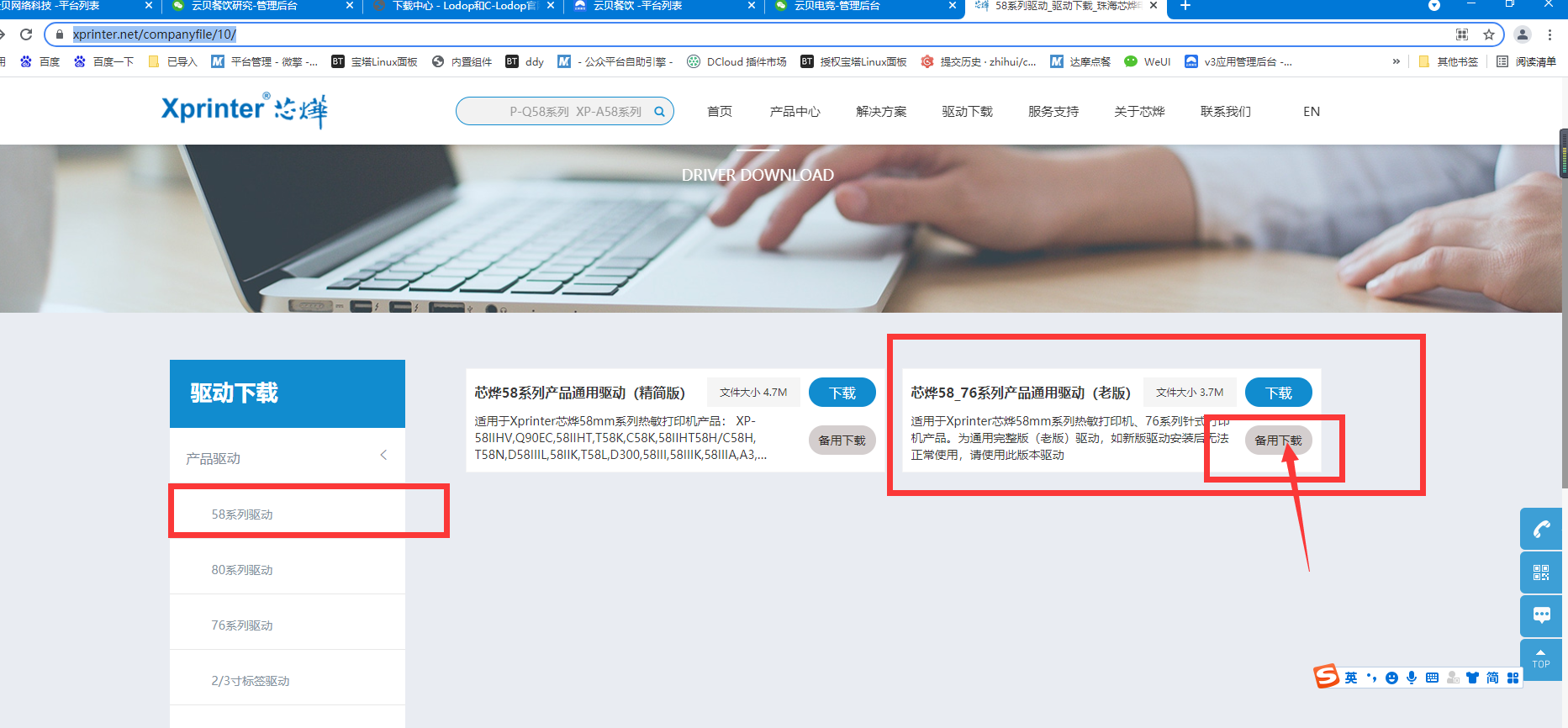This screenshot has width=1568, height=728.
Task: Click the Sogou input method S logo
Action: tap(1327, 677)
